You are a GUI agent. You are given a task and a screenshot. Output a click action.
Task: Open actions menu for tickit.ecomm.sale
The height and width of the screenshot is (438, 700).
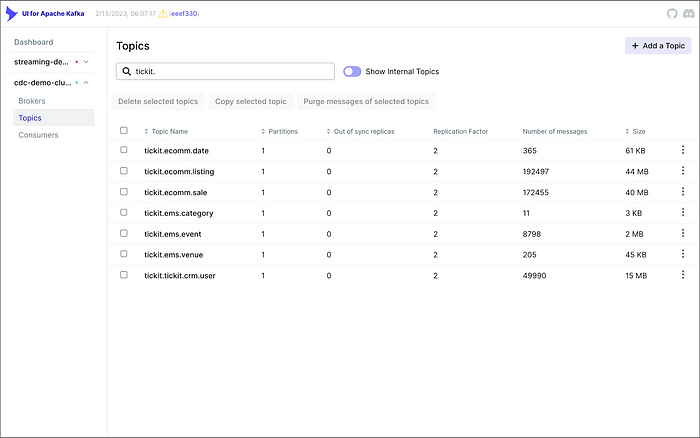(683, 192)
